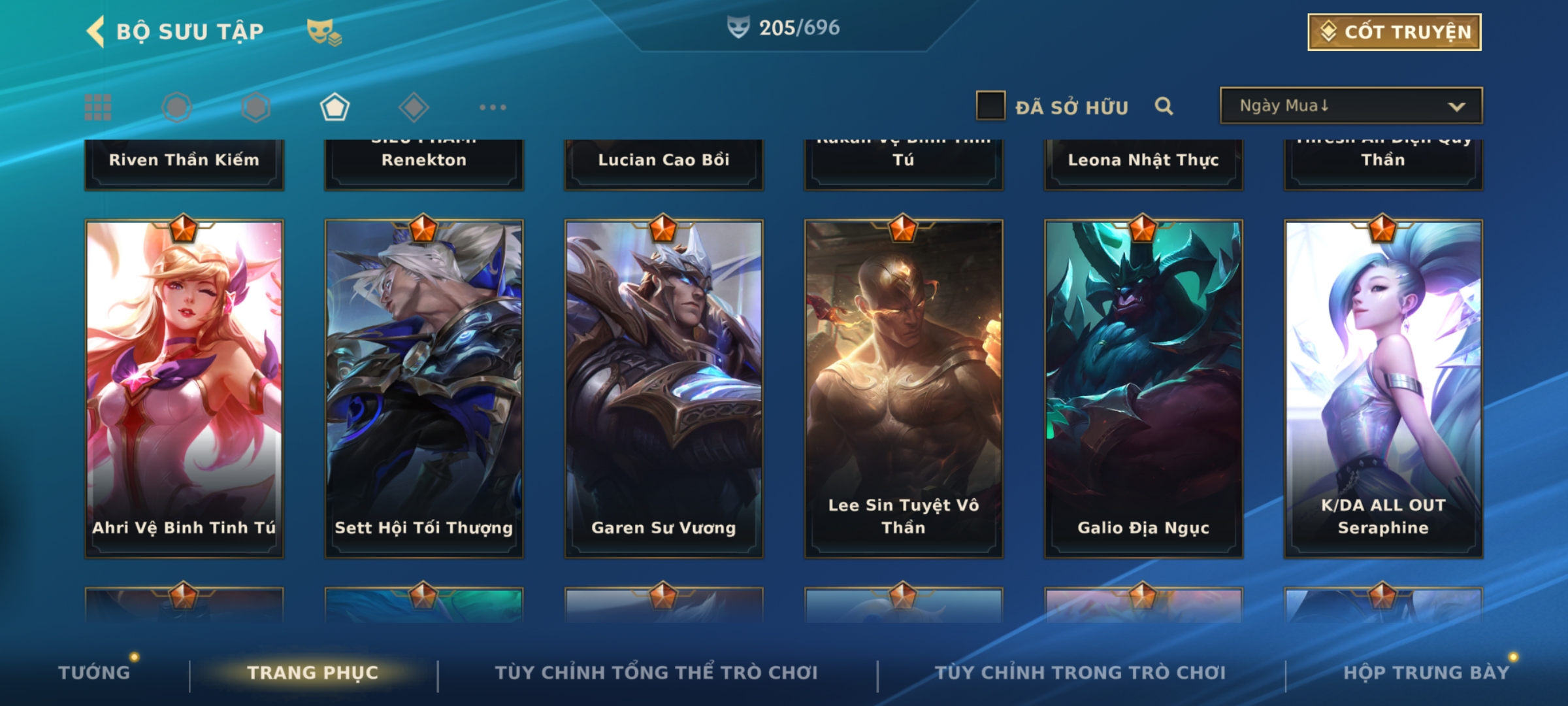Open more filters via three dots
Screen dimensions: 1568x706
(x=493, y=107)
